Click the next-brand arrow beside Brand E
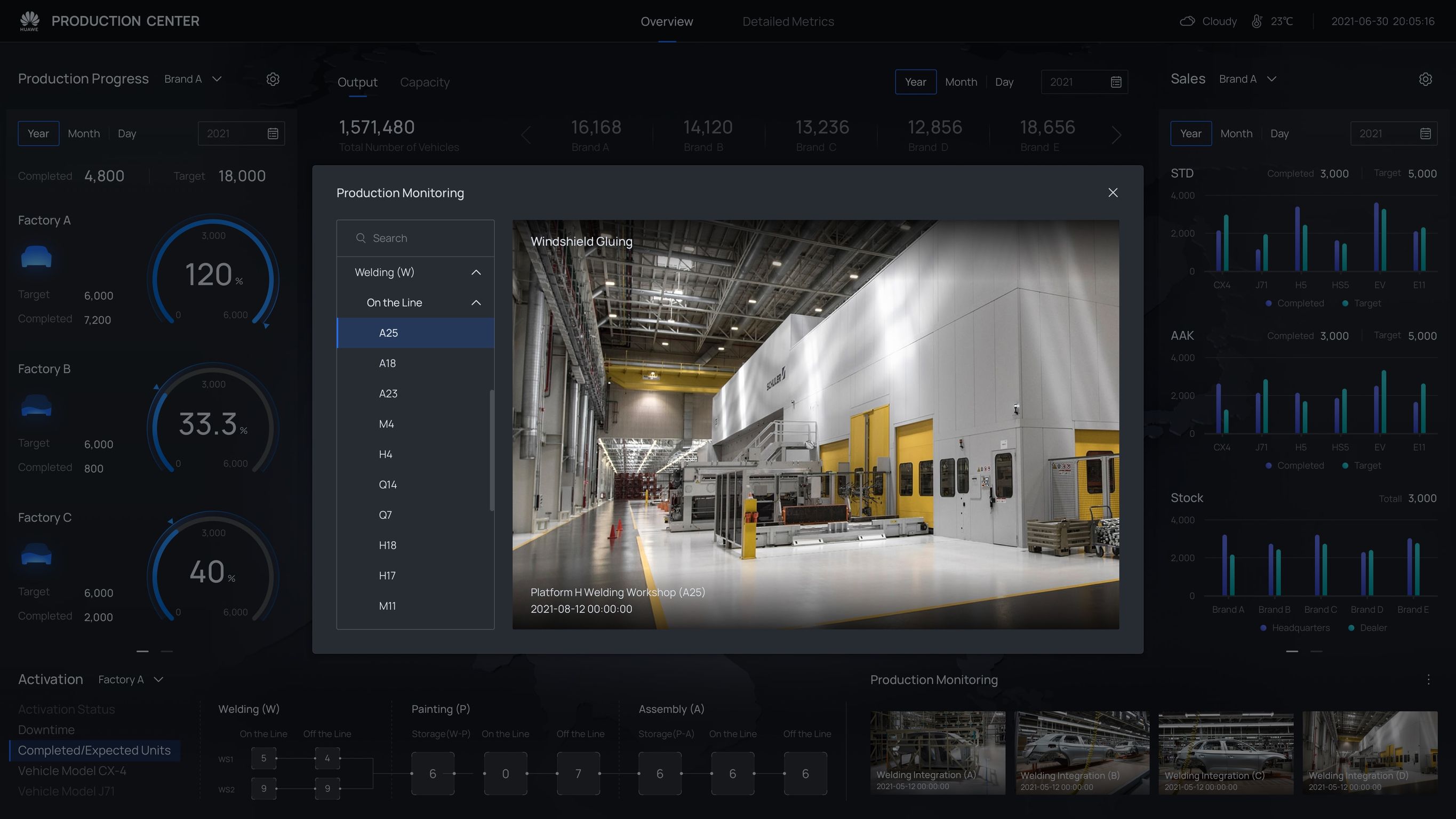 pyautogui.click(x=1117, y=134)
